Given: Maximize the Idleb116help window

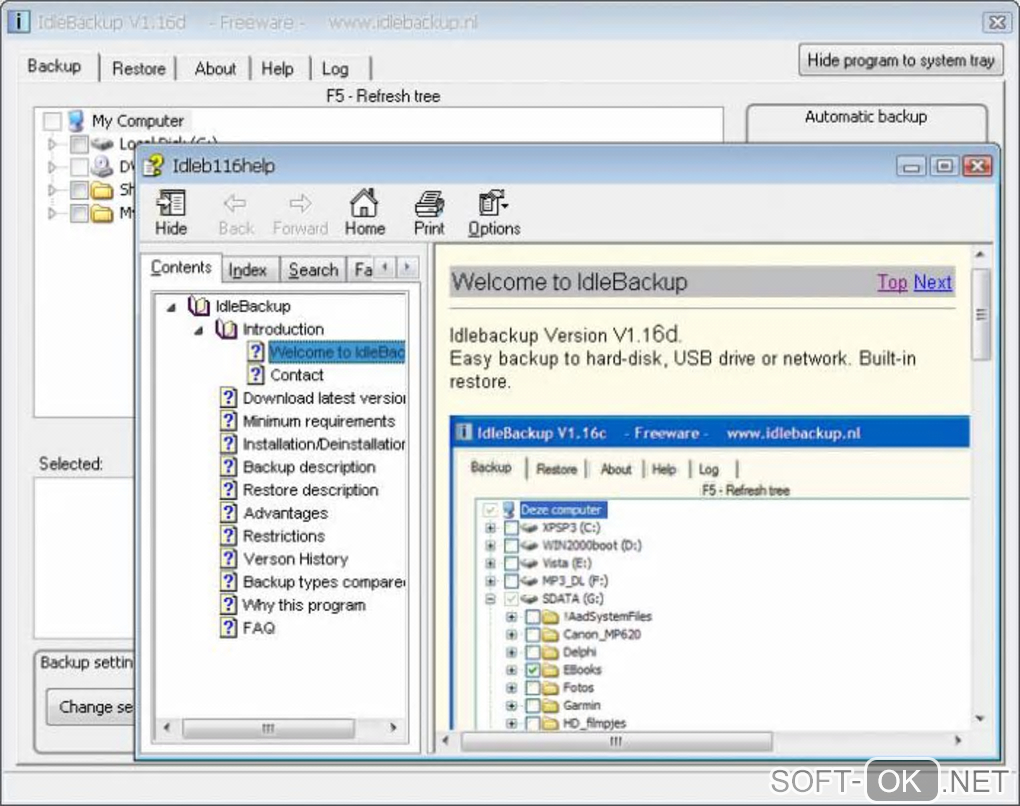Looking at the screenshot, I should click(x=944, y=167).
